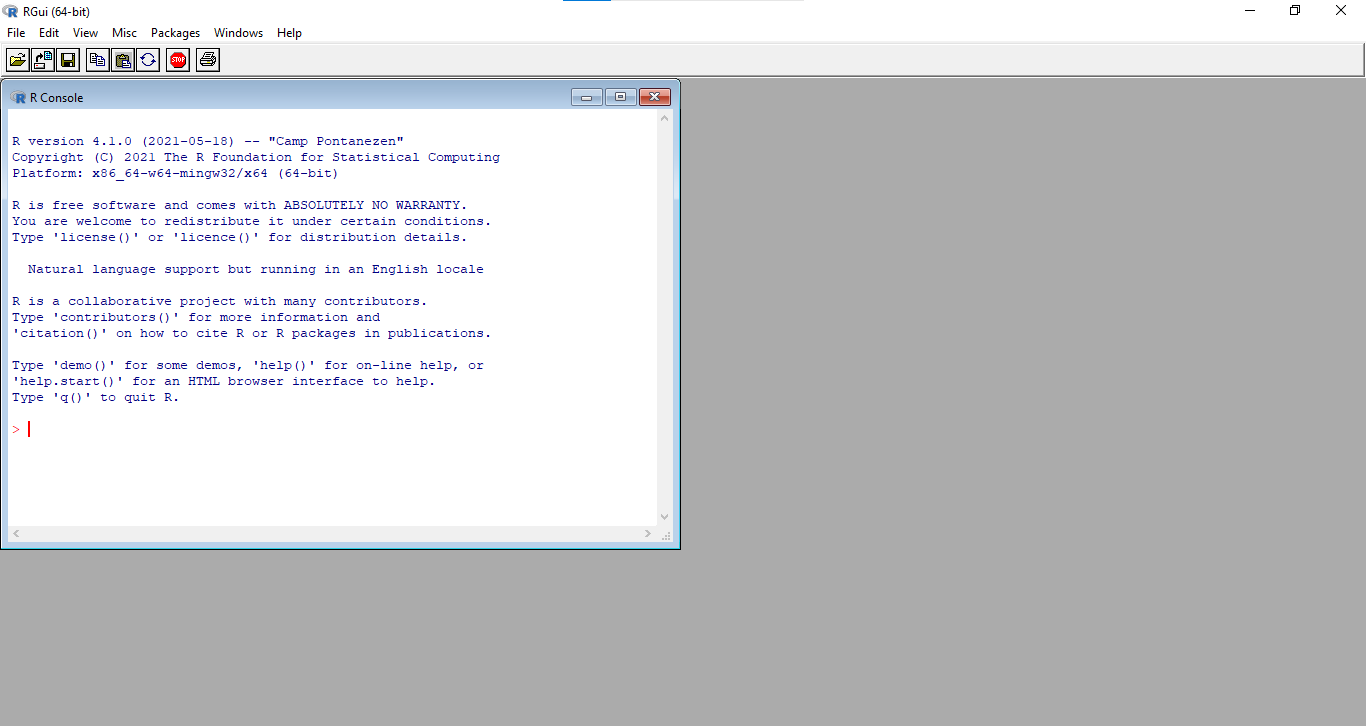Viewport: 1366px width, 726px height.
Task: Open the Edit menu
Action: coord(49,33)
